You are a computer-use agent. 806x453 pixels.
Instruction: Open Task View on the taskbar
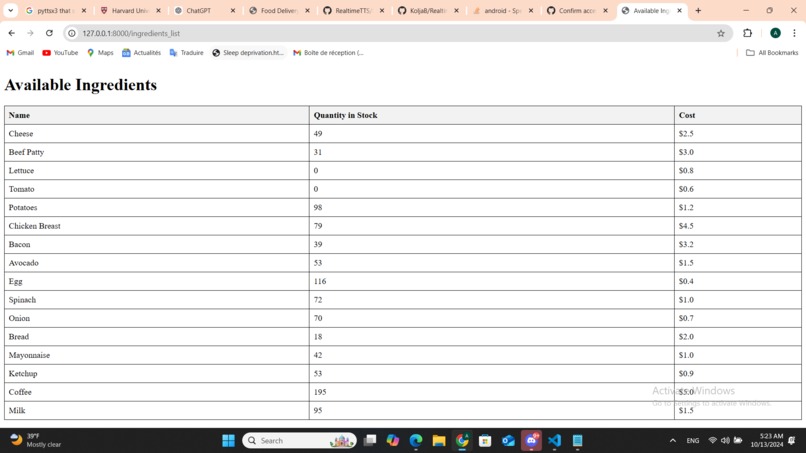point(370,441)
